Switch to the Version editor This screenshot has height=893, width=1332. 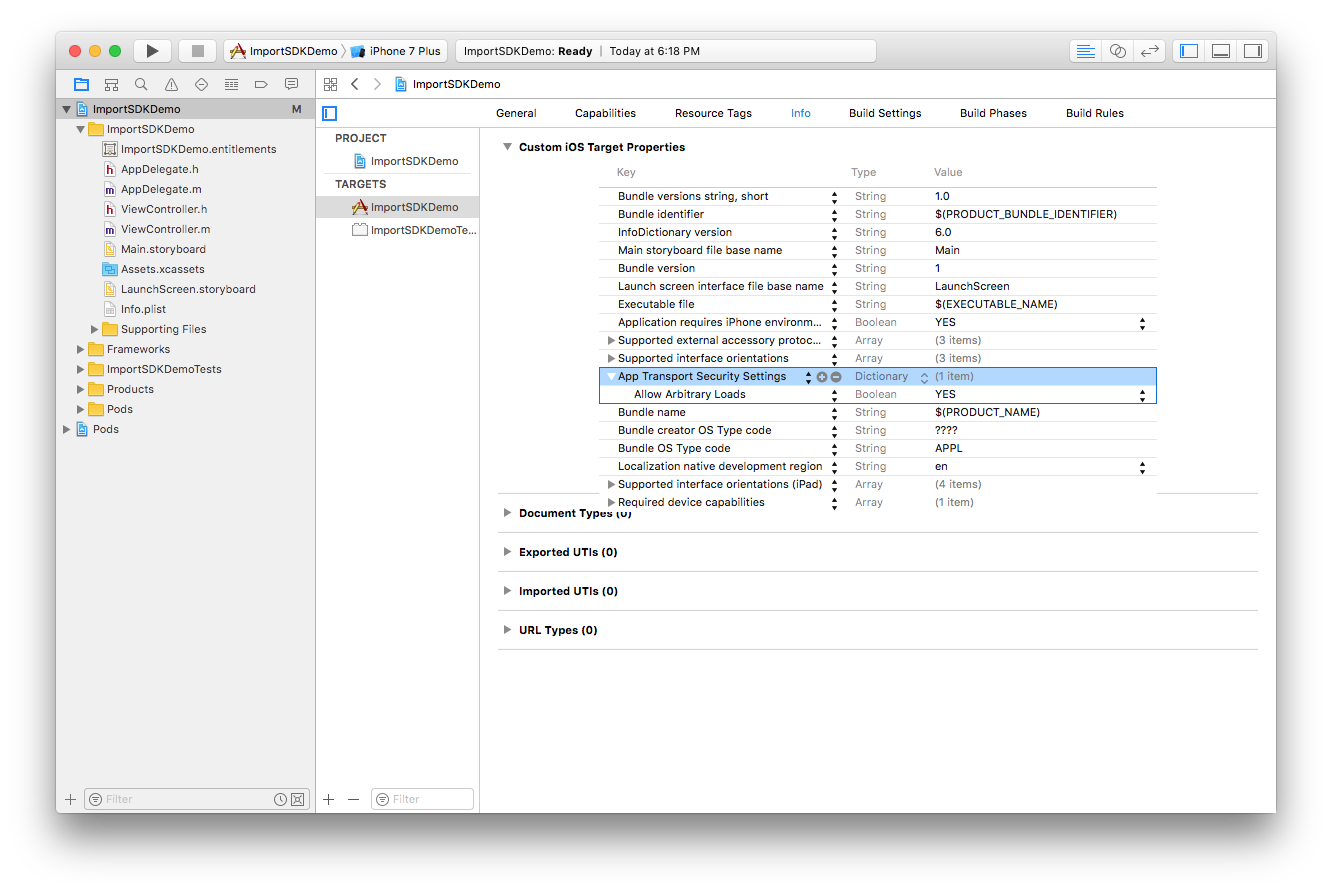[1150, 51]
